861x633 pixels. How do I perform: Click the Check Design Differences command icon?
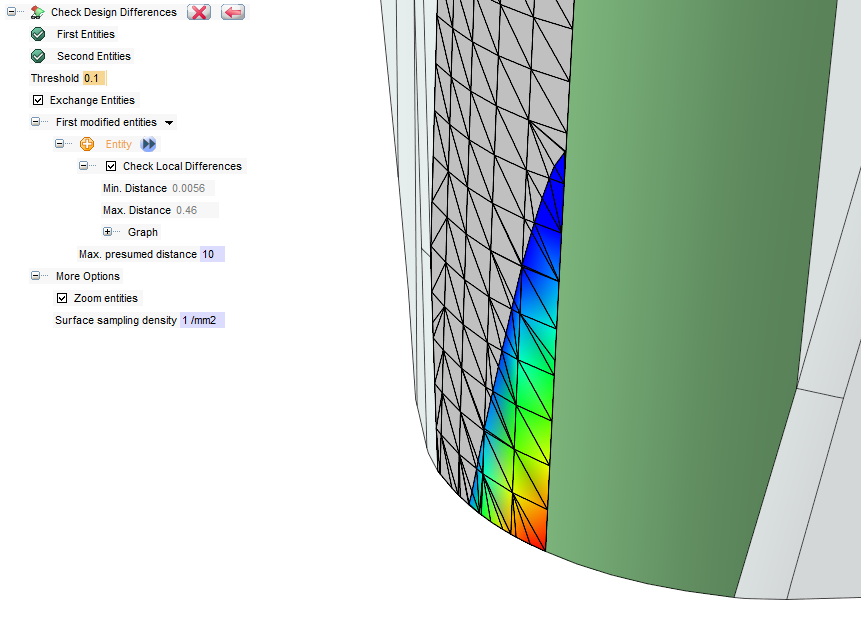point(37,12)
